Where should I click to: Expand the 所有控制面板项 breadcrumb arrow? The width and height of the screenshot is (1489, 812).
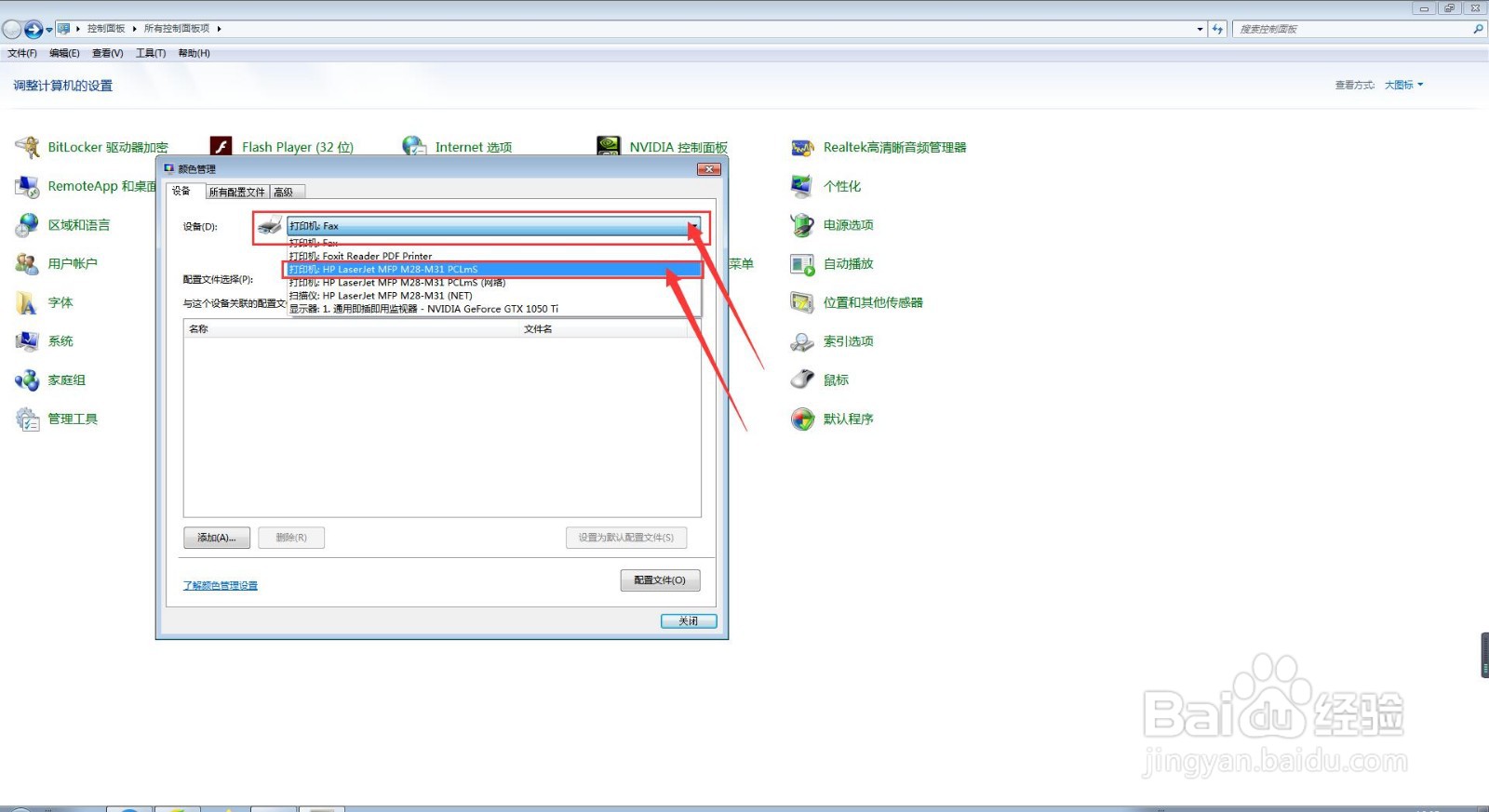tap(219, 29)
